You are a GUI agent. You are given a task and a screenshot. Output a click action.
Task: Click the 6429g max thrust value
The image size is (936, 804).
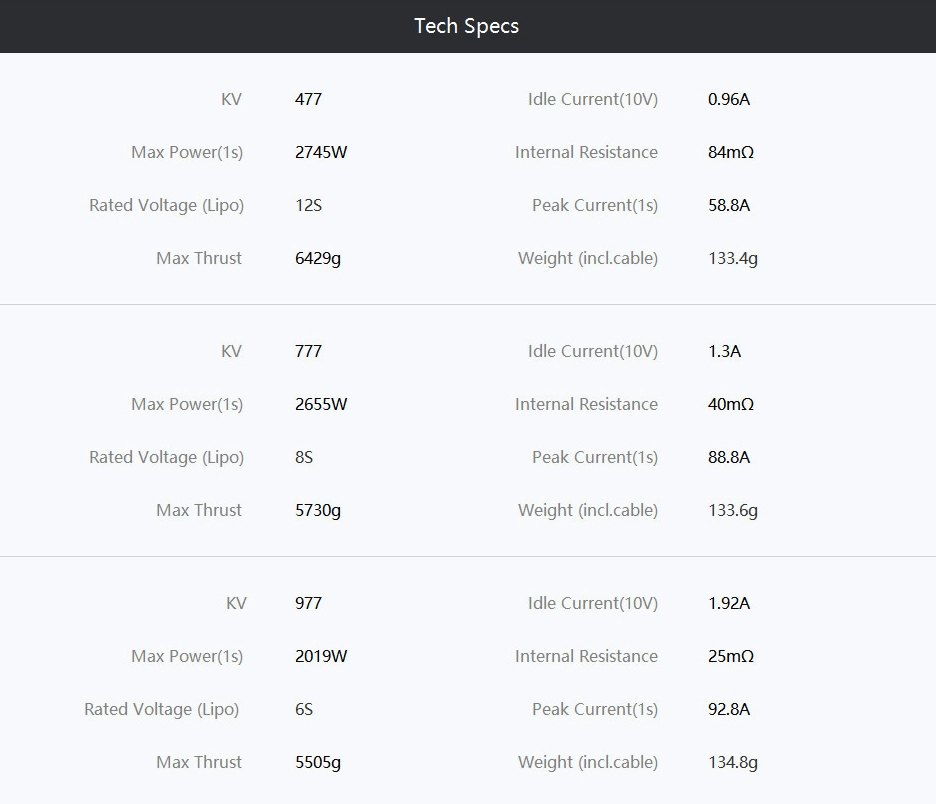tap(318, 258)
